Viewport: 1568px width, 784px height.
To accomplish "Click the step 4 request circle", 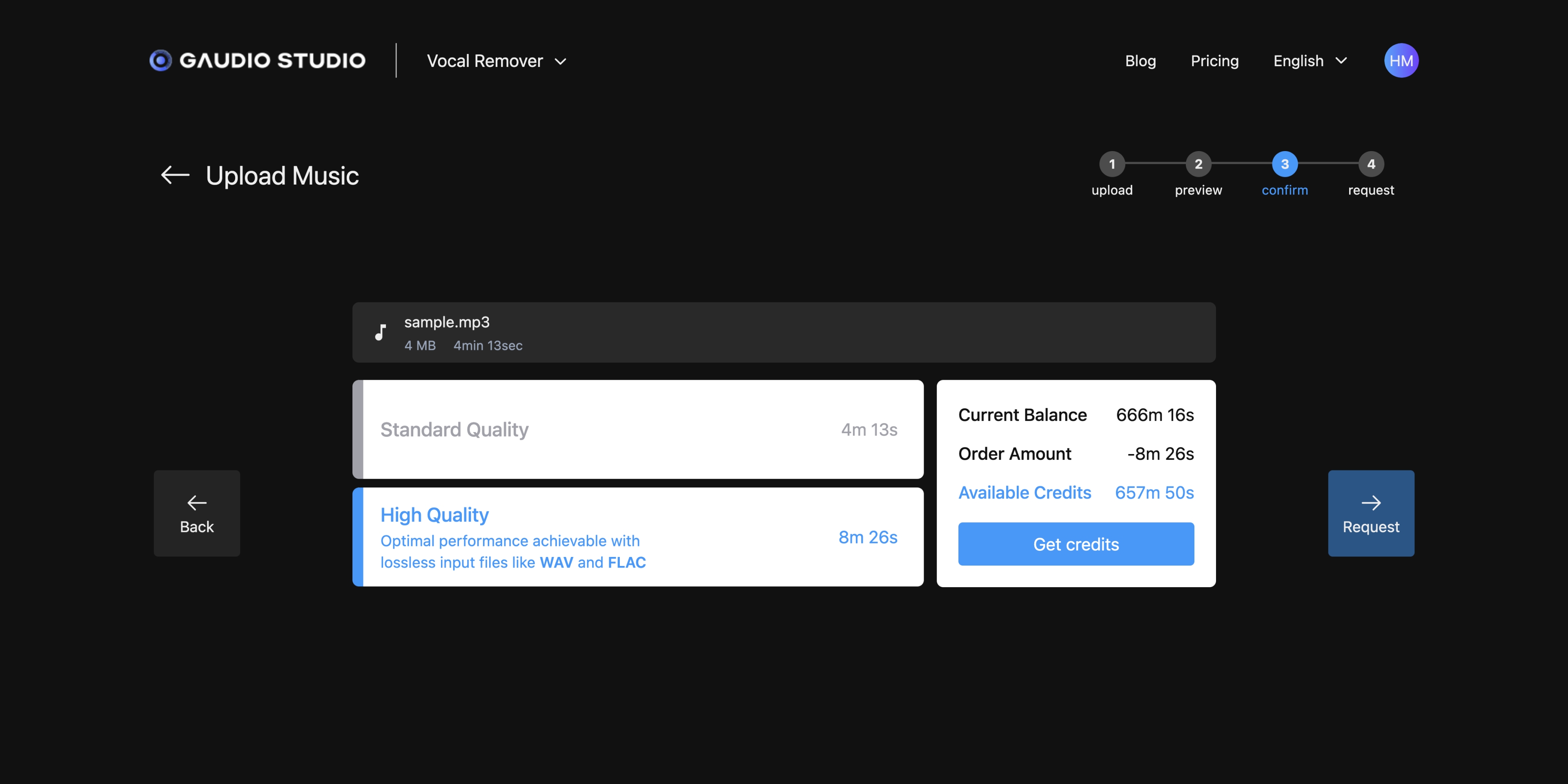I will click(1371, 164).
